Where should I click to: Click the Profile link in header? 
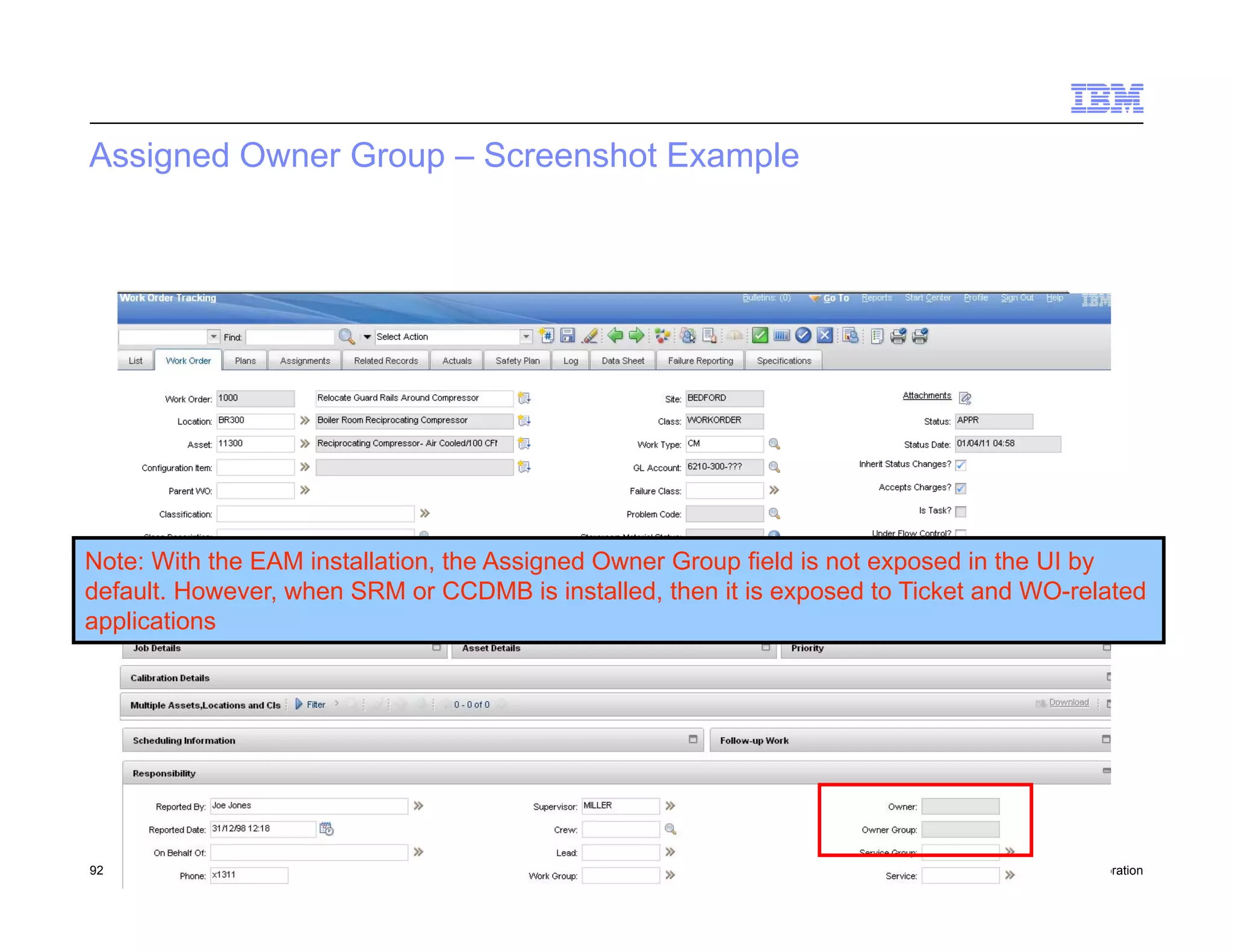[x=975, y=298]
